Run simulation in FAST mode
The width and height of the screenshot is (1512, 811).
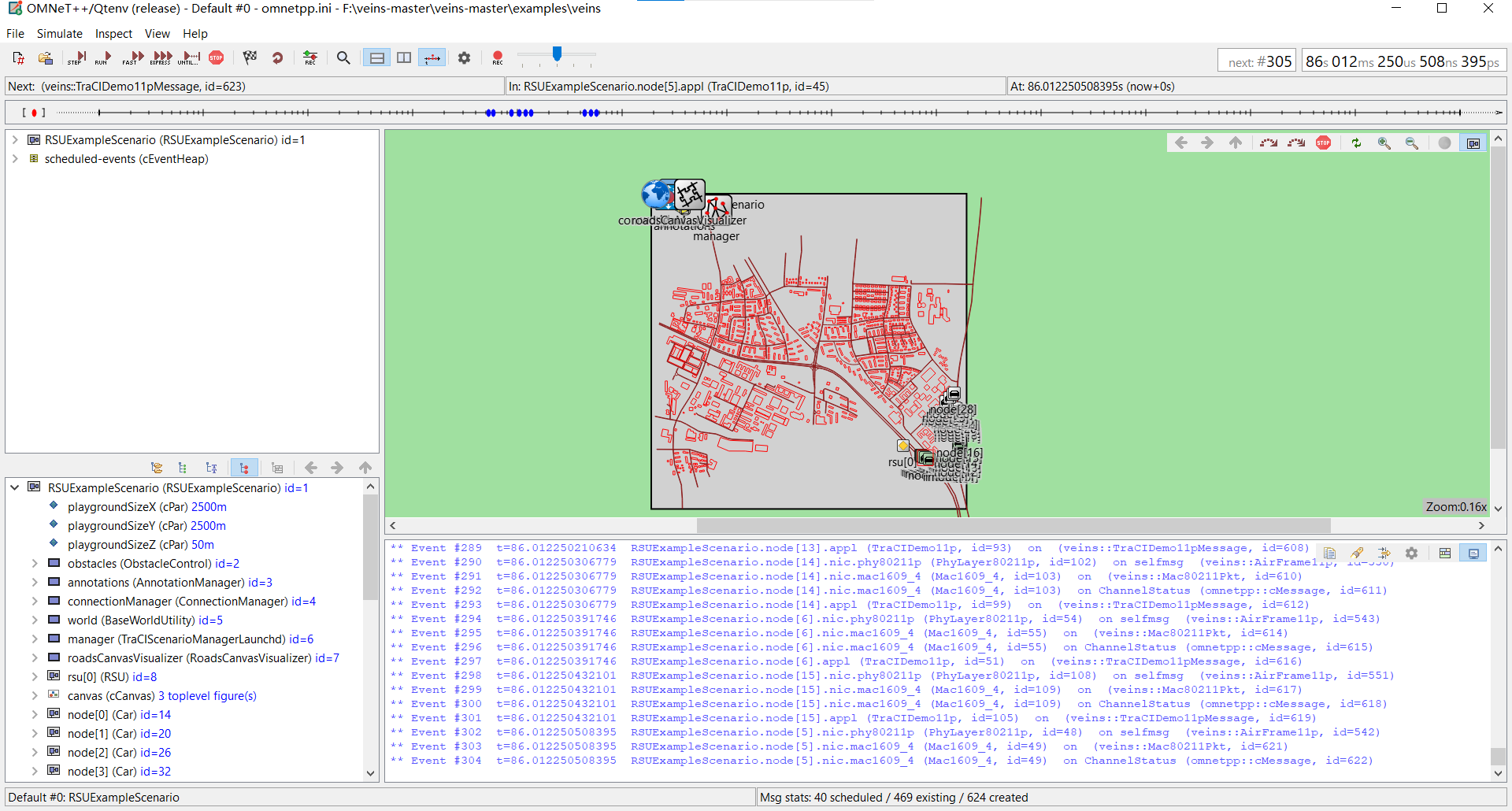(133, 57)
